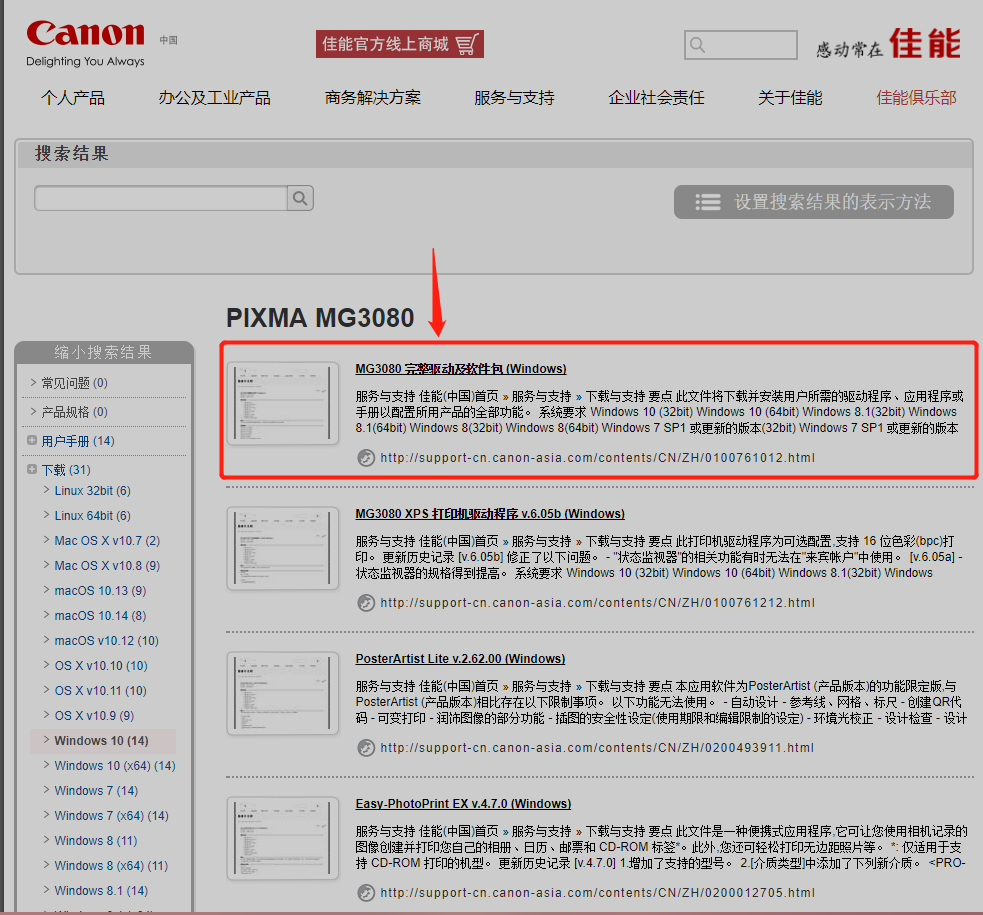The height and width of the screenshot is (915, 983).
Task: Filter by Windows 8 (x64) (11)
Action: (x=111, y=866)
